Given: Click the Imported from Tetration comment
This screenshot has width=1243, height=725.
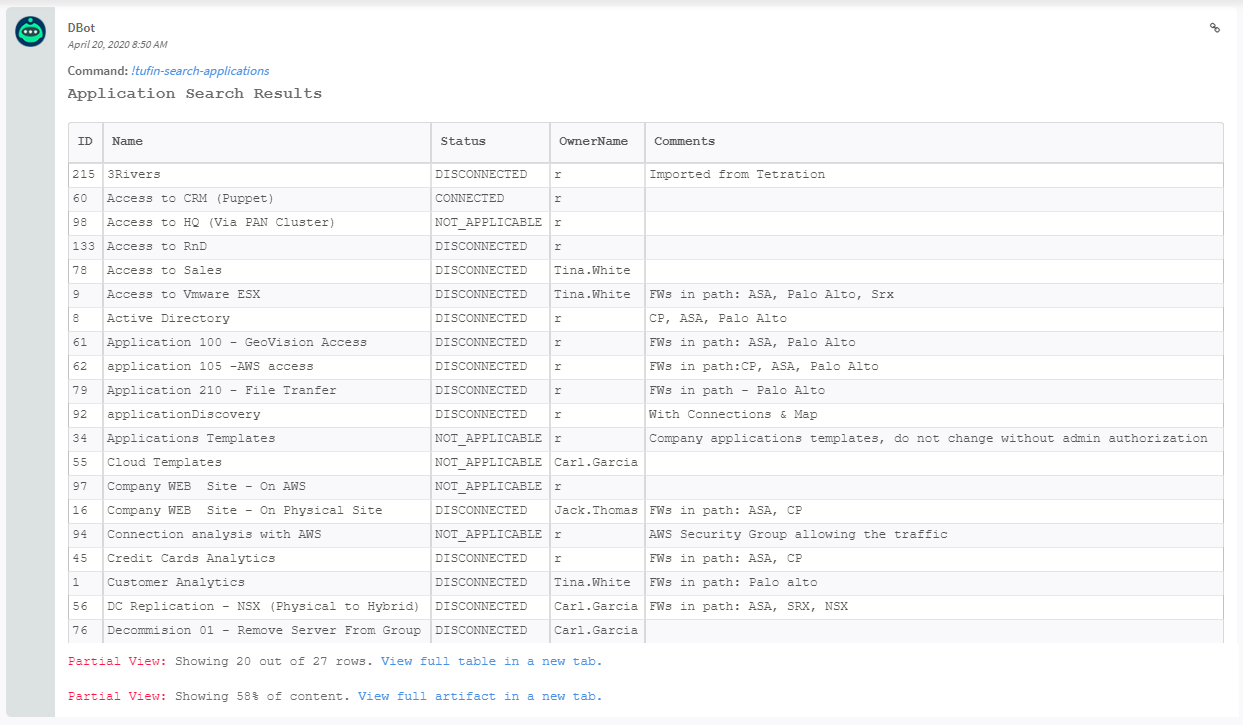Looking at the screenshot, I should pyautogui.click(x=737, y=174).
